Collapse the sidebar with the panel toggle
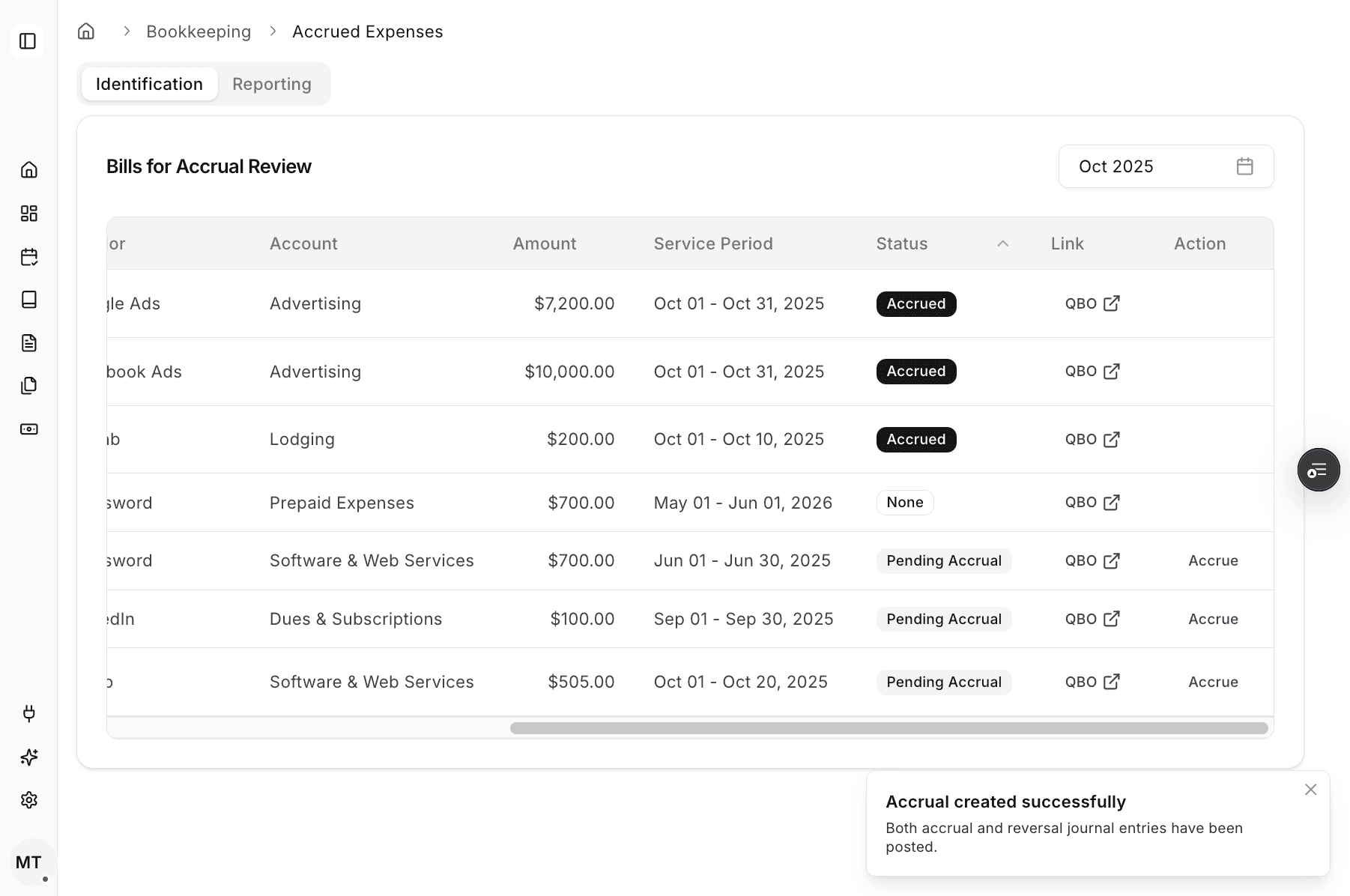Viewport: 1350px width, 896px height. [28, 41]
